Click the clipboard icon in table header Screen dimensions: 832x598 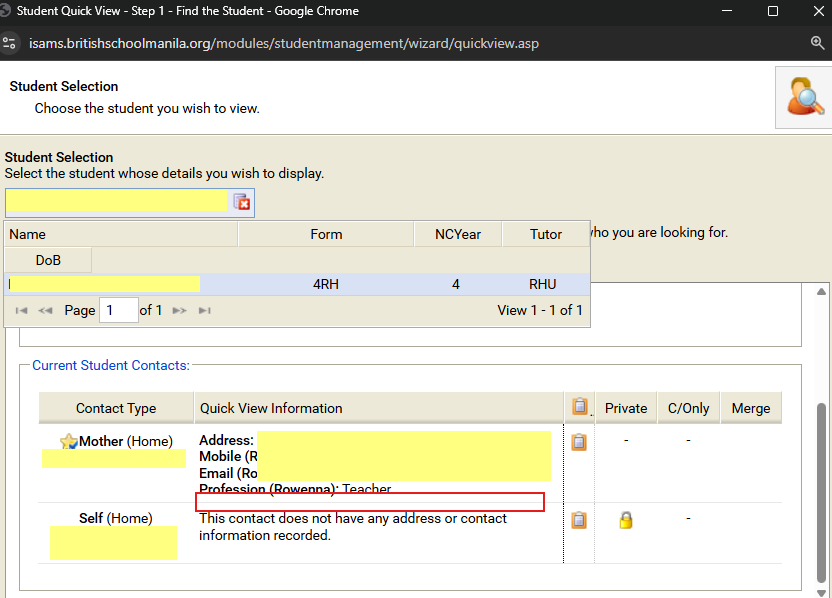point(579,407)
